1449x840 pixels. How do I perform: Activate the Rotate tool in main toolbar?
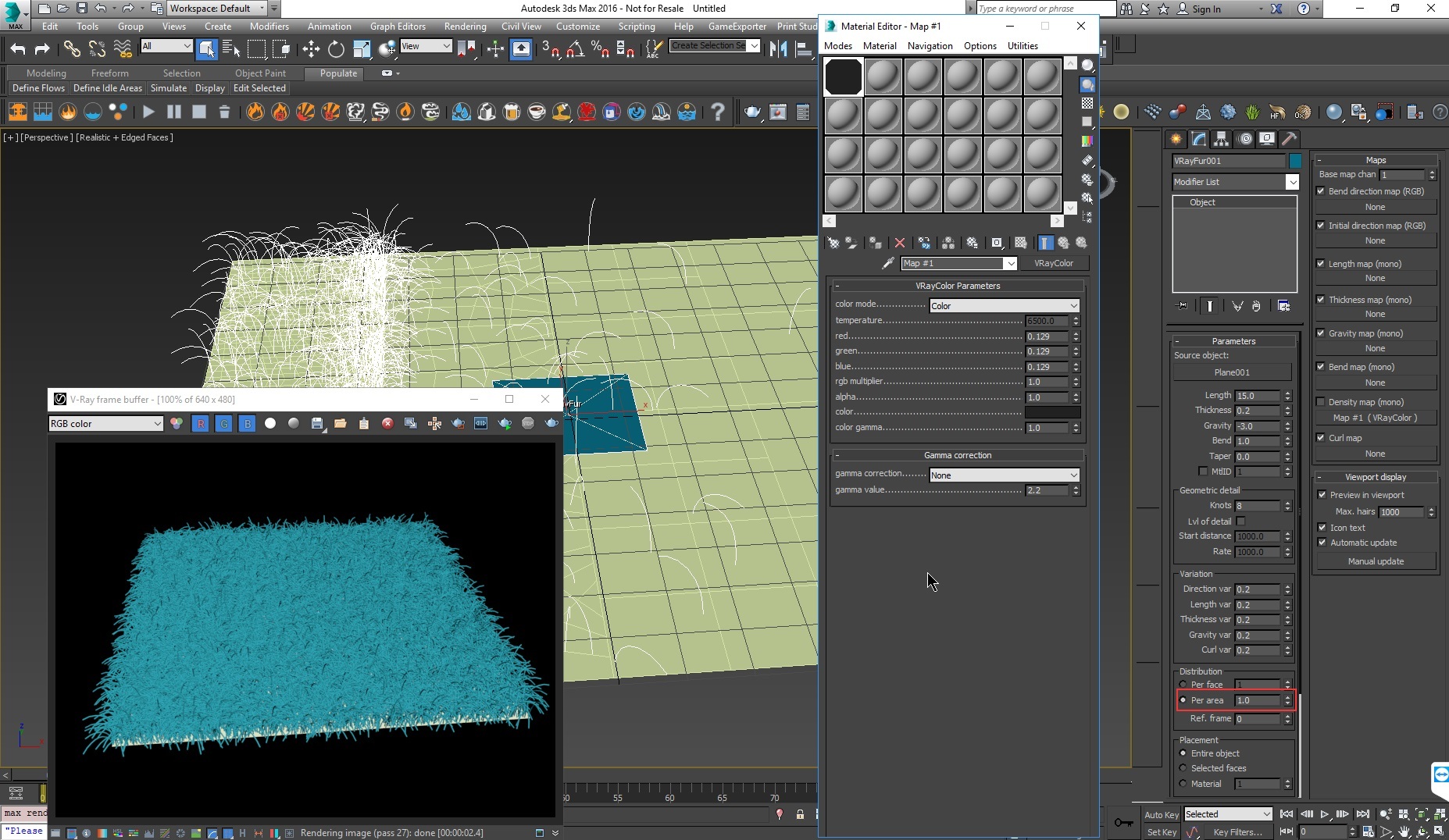point(336,49)
